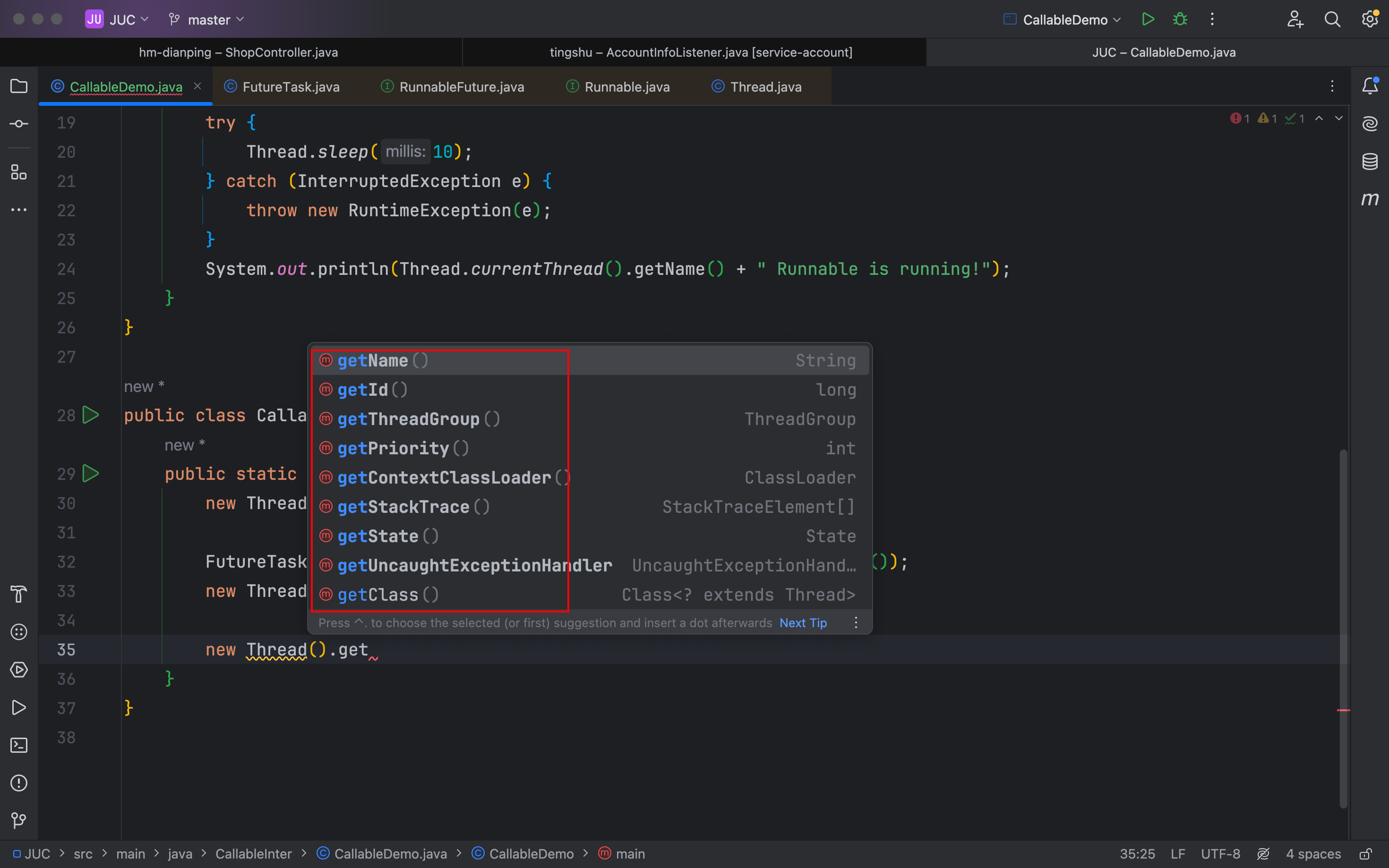Run CallableDemo with green play button

1148,19
